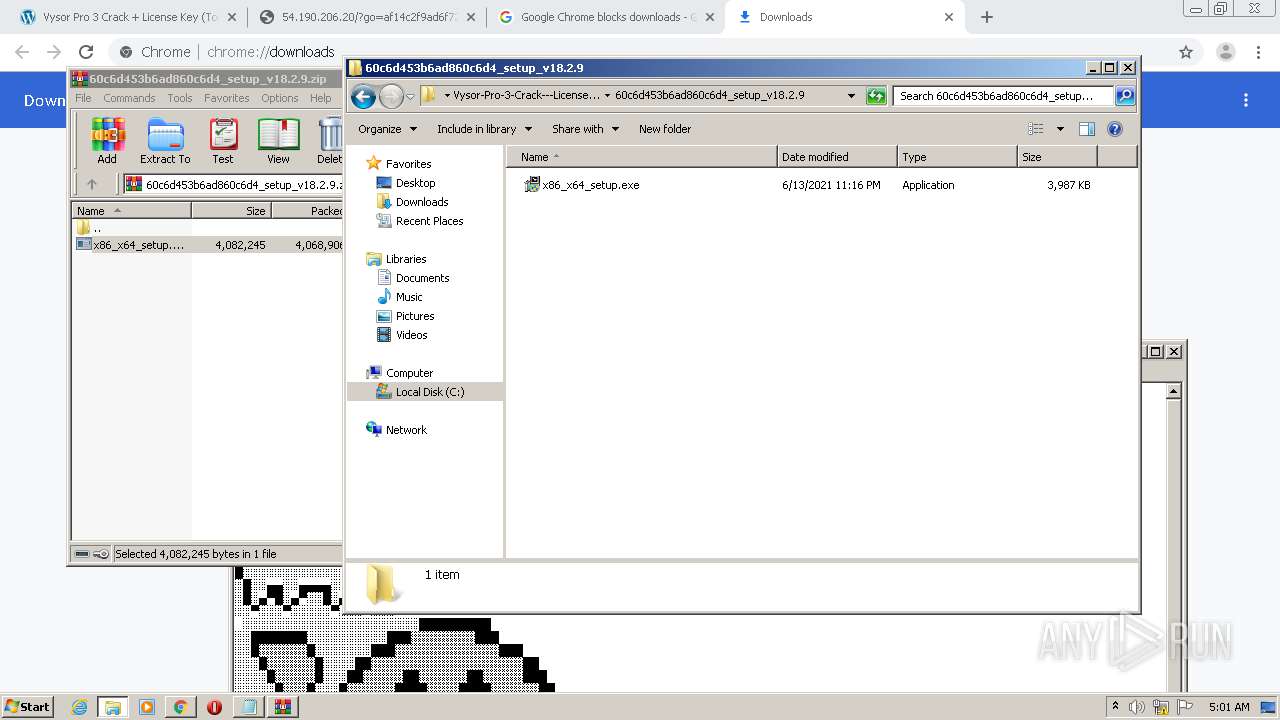Open Documents library in navigation pane
This screenshot has width=1280, height=720.
pyautogui.click(x=422, y=278)
